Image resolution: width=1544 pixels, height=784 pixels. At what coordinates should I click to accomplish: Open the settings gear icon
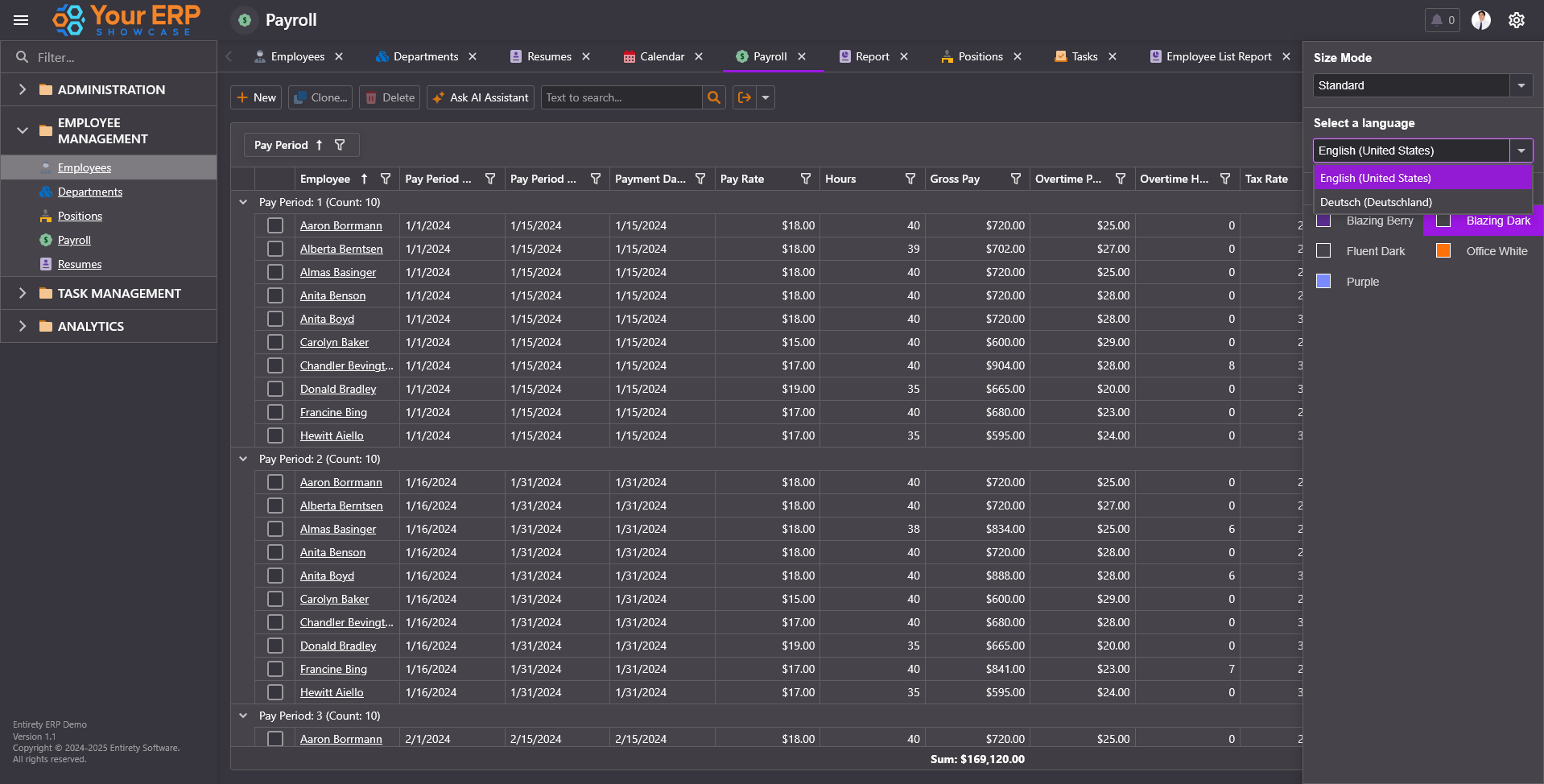[1517, 20]
